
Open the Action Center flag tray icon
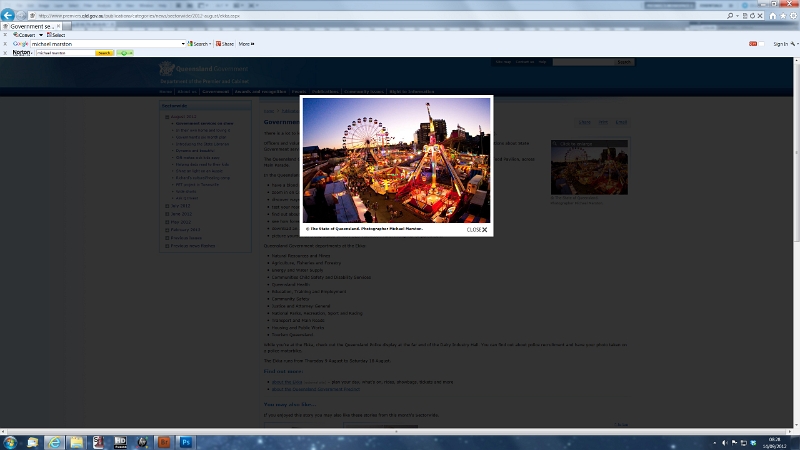coord(734,443)
